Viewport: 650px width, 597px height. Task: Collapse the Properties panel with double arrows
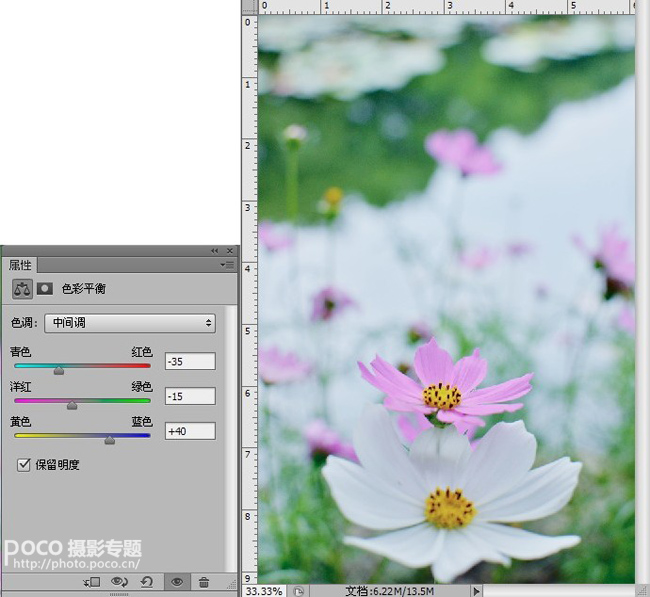point(214,251)
